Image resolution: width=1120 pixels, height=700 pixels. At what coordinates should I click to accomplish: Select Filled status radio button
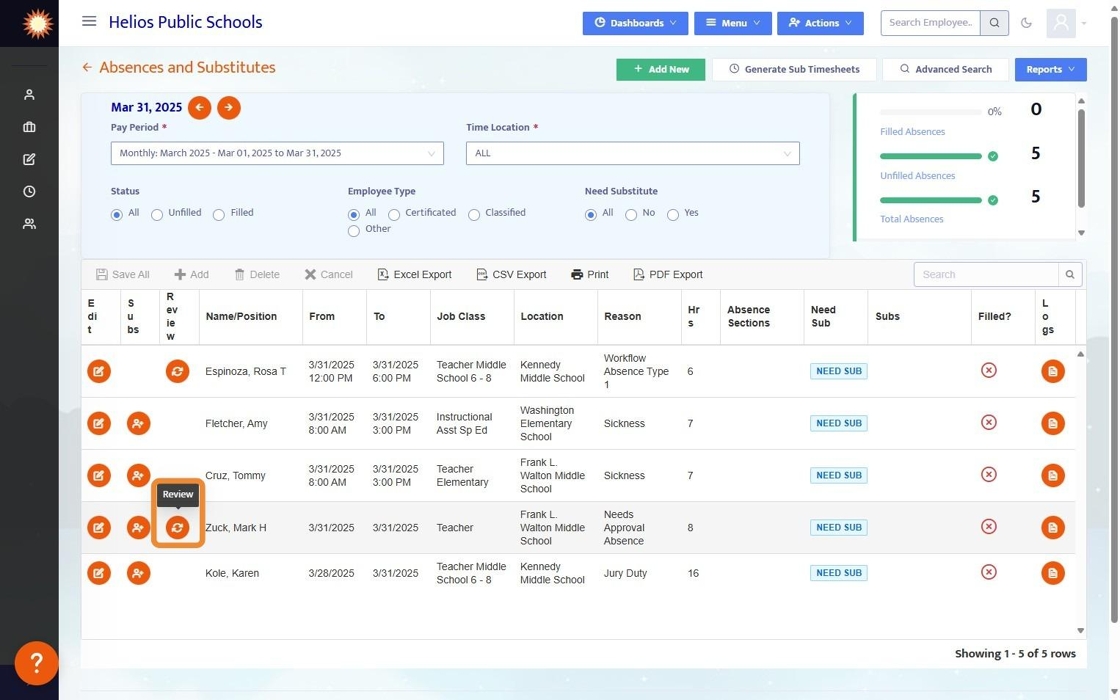(219, 214)
